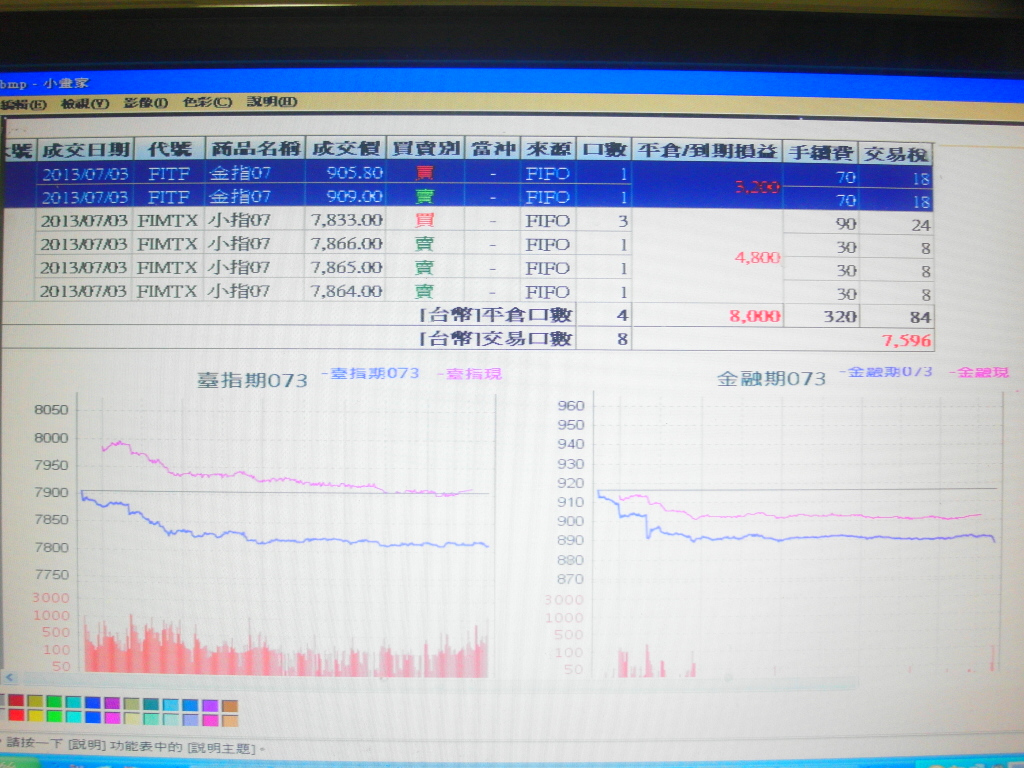Viewport: 1024px width, 768px height.
Task: Click the [台幣]平倉口數 label
Action: (496, 315)
